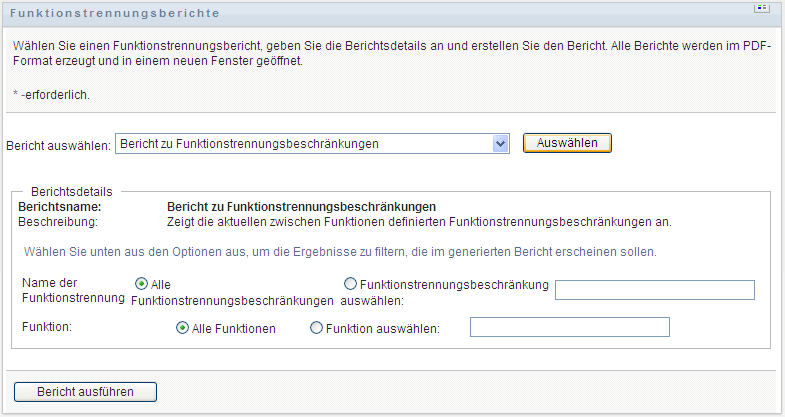Enable the Funktion auswählen radio option

tap(317, 327)
